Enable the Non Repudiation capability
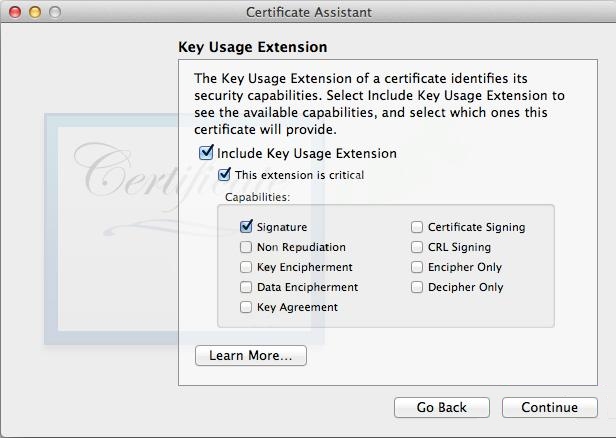This screenshot has height=438, width=616. click(246, 247)
